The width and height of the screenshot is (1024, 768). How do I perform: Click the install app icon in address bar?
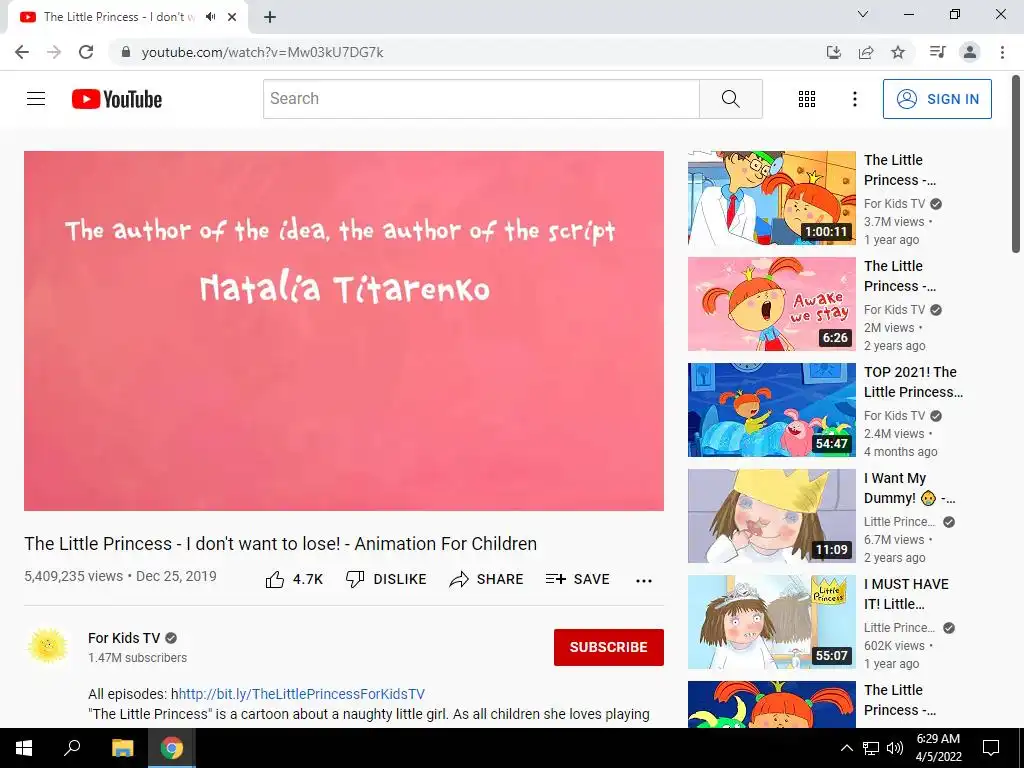click(x=834, y=52)
